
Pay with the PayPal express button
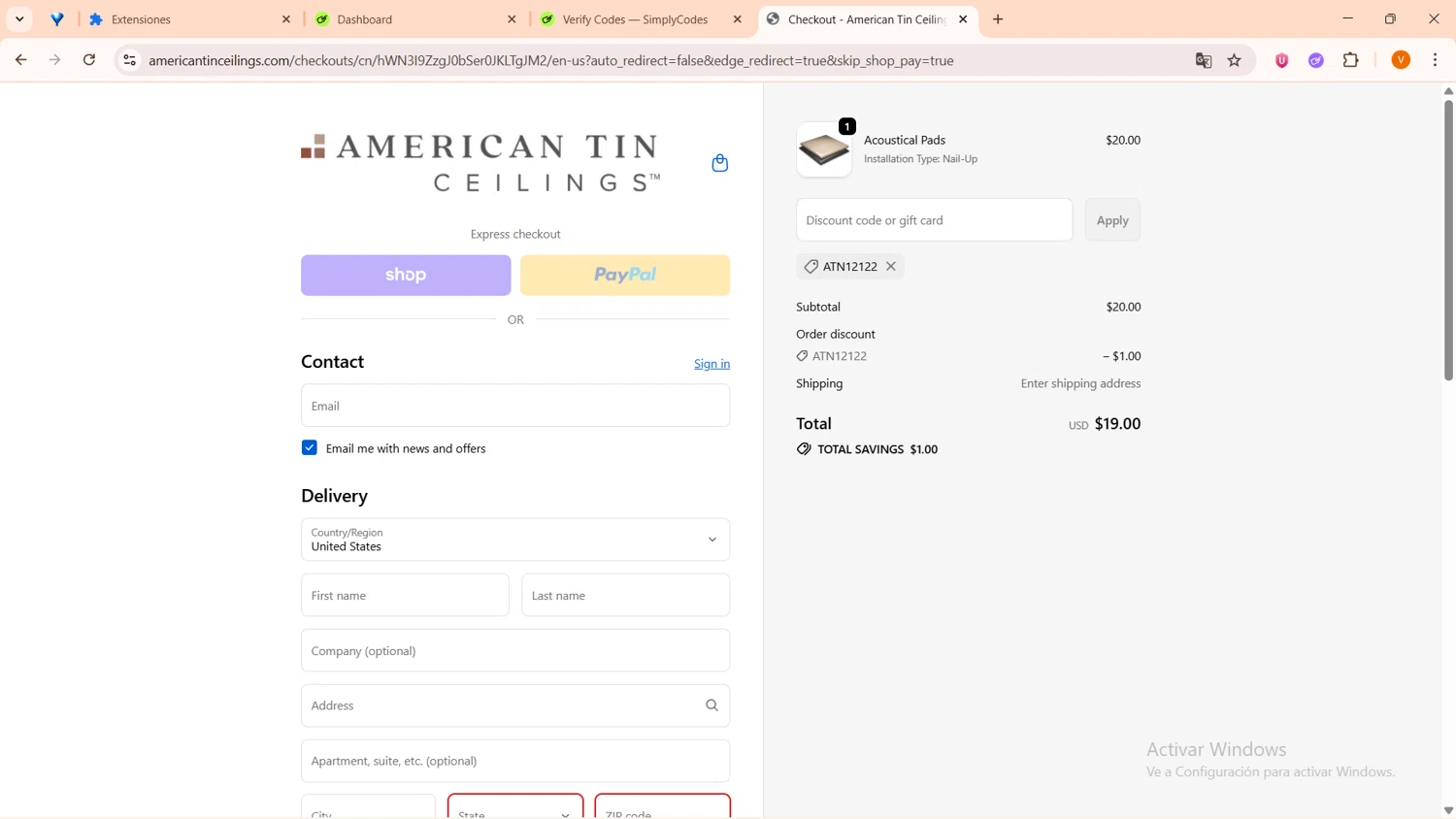pyautogui.click(x=625, y=276)
